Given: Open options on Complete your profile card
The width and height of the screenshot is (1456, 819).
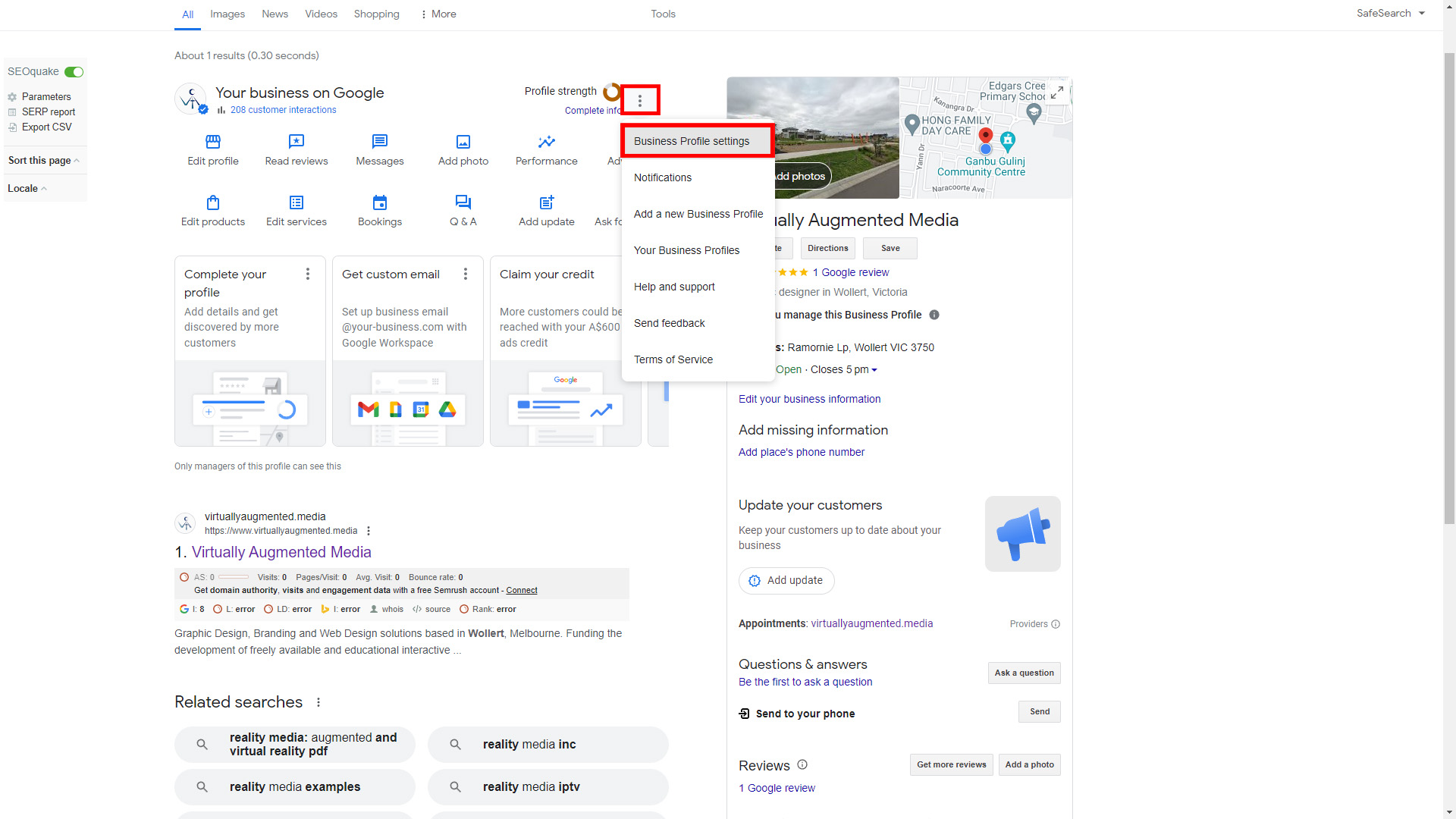Looking at the screenshot, I should [x=308, y=275].
